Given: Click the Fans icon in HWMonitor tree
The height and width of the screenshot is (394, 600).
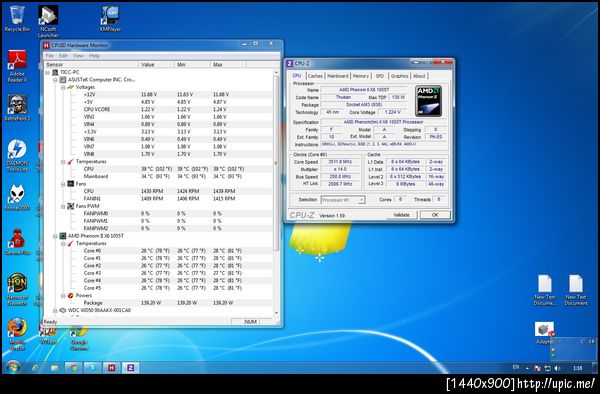Looking at the screenshot, I should (70, 184).
